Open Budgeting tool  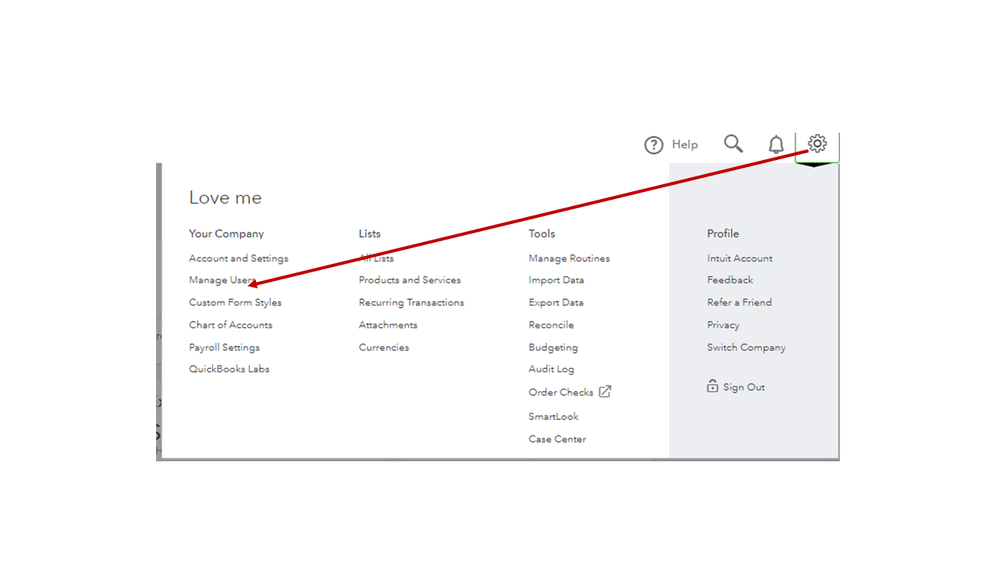point(553,348)
